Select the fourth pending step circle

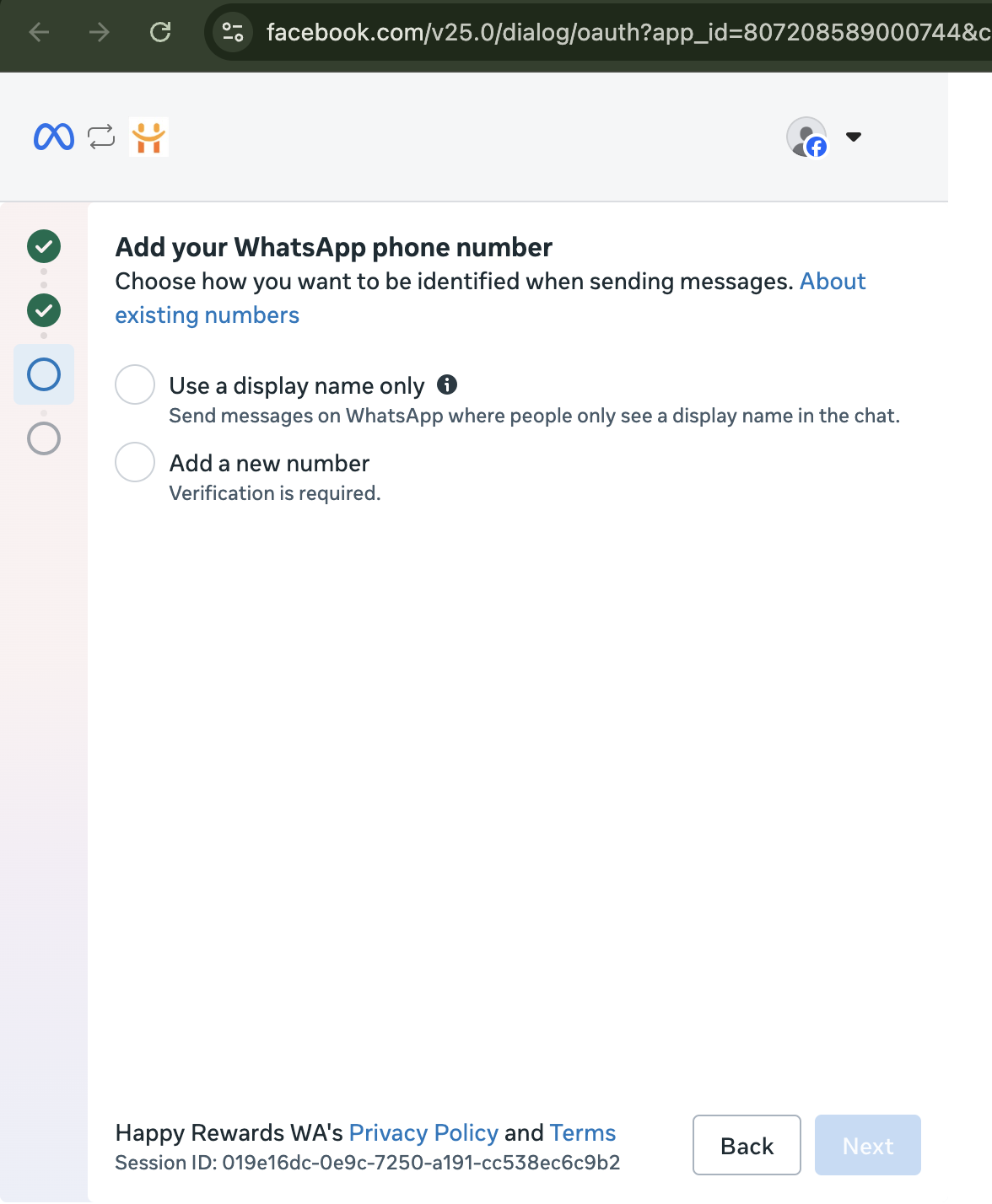click(44, 438)
